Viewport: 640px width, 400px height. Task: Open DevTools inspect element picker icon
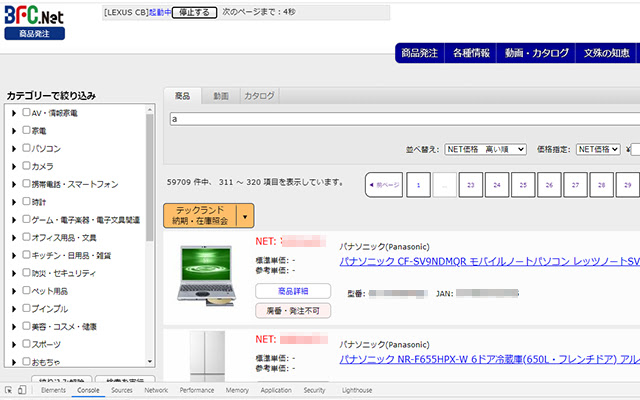9,390
